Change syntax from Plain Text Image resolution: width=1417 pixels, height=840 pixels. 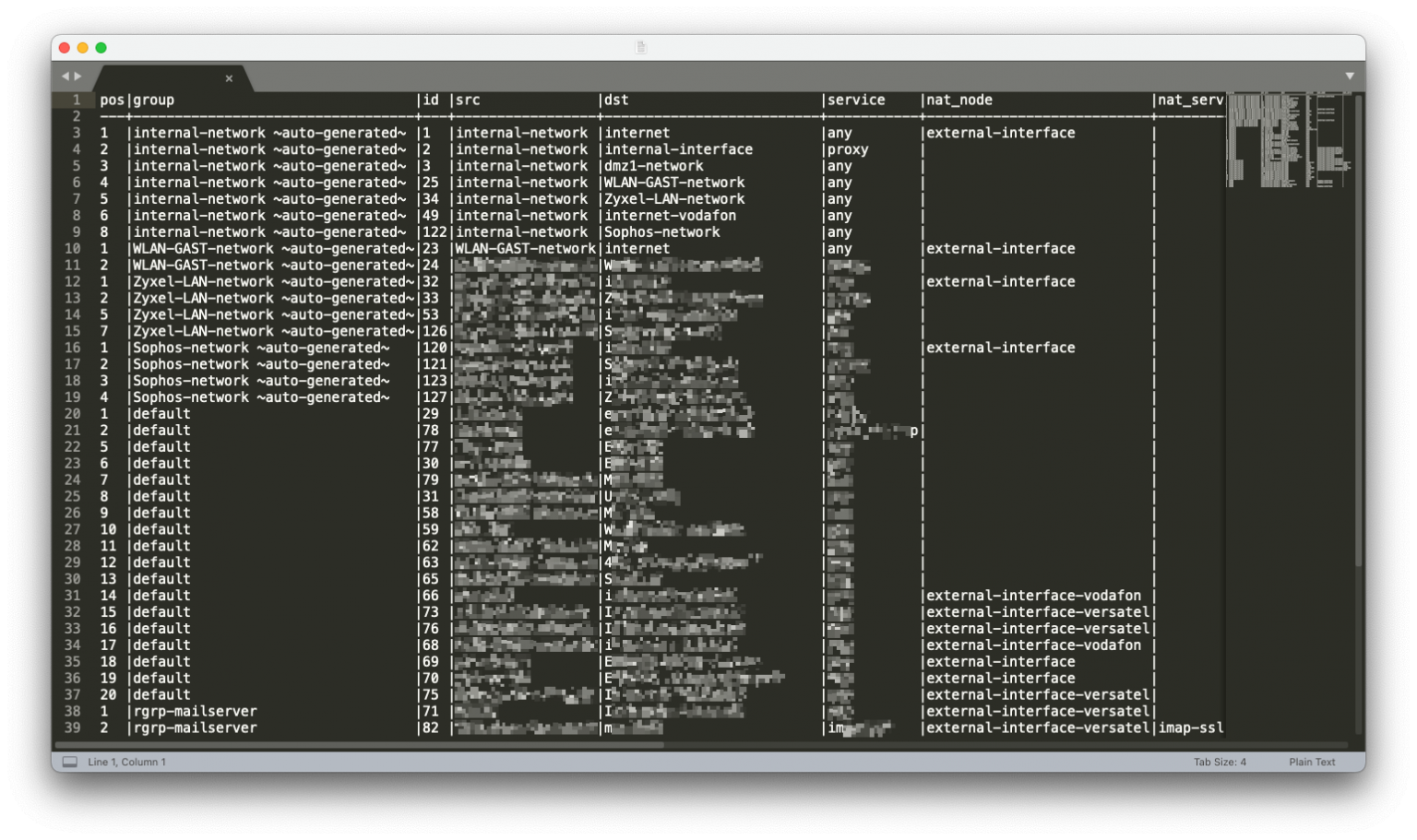tap(1312, 762)
